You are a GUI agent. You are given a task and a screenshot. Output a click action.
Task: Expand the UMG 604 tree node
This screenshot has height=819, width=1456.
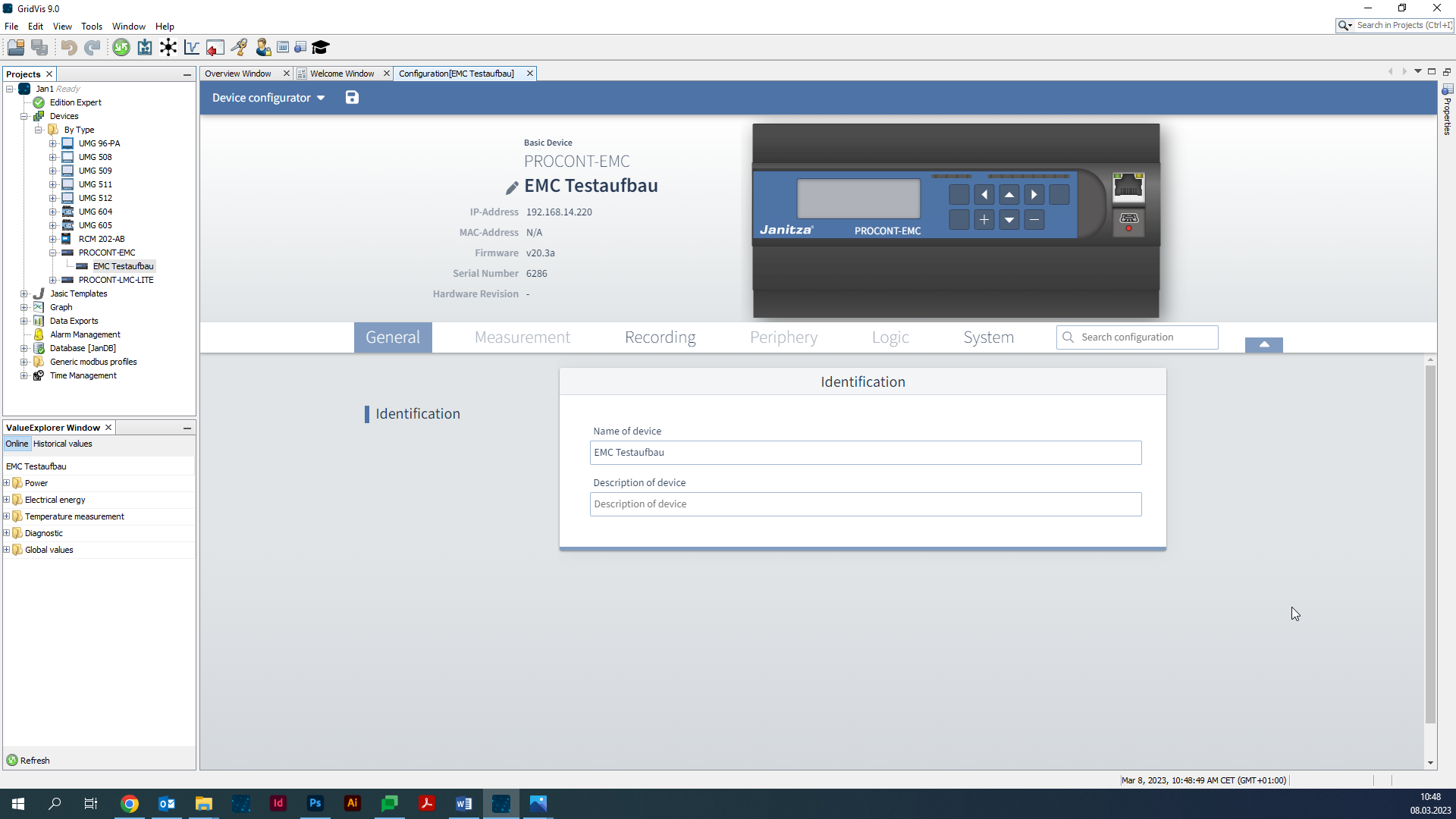pos(53,212)
